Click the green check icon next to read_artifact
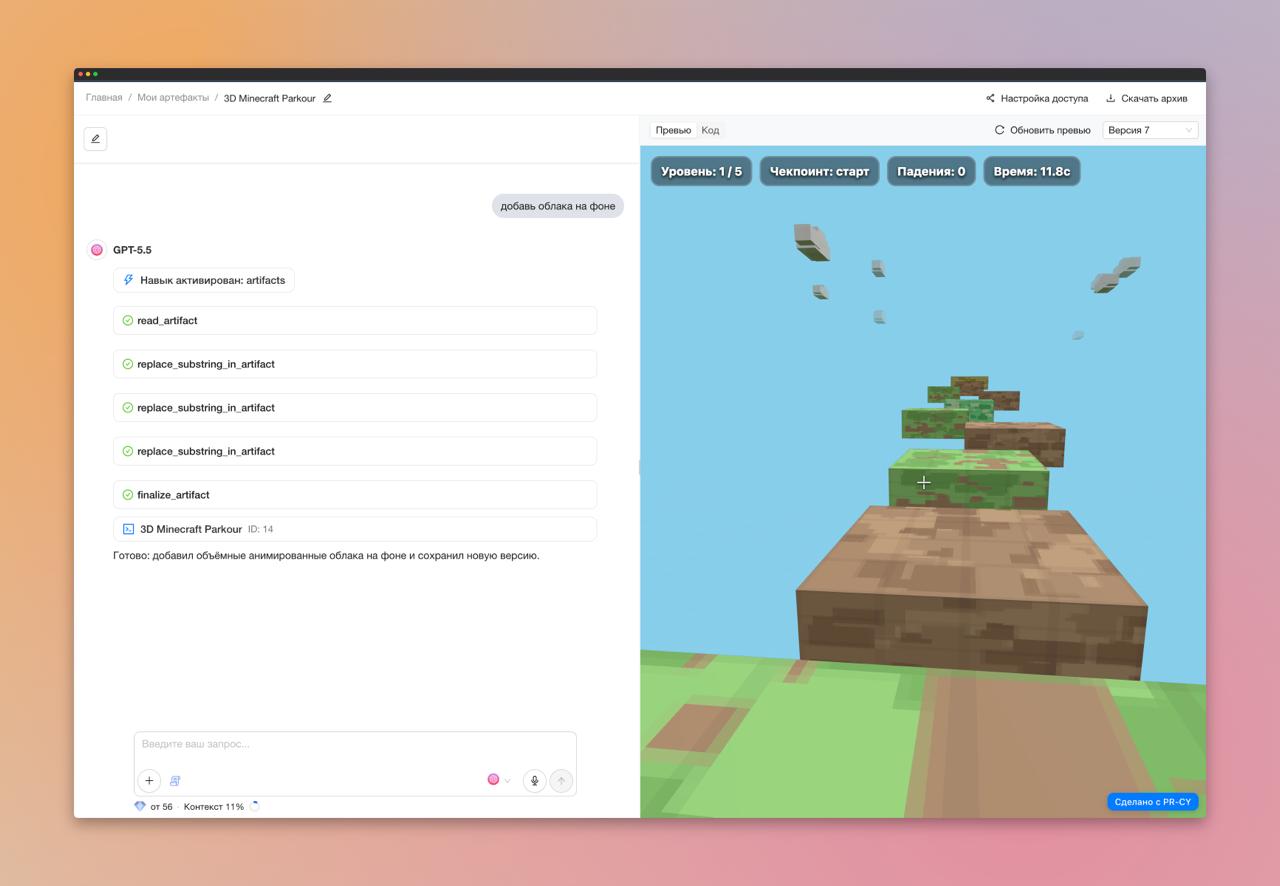 (127, 320)
